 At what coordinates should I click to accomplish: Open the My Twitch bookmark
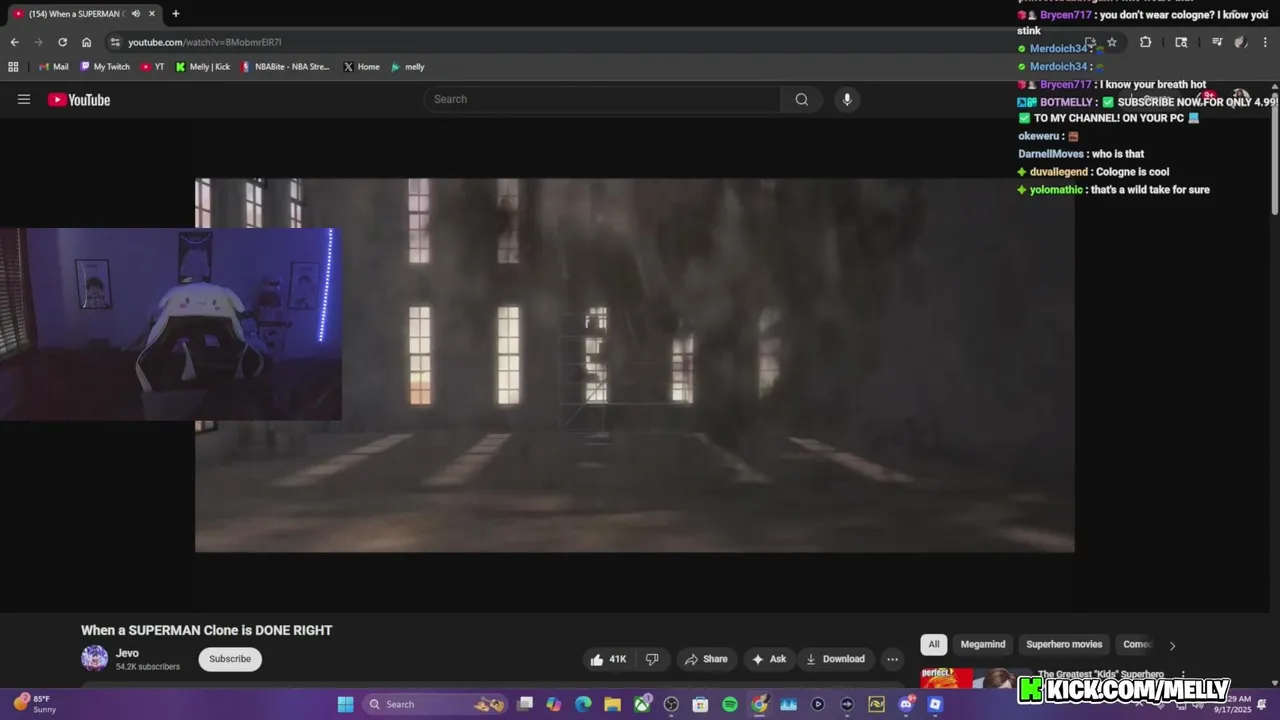(x=105, y=67)
